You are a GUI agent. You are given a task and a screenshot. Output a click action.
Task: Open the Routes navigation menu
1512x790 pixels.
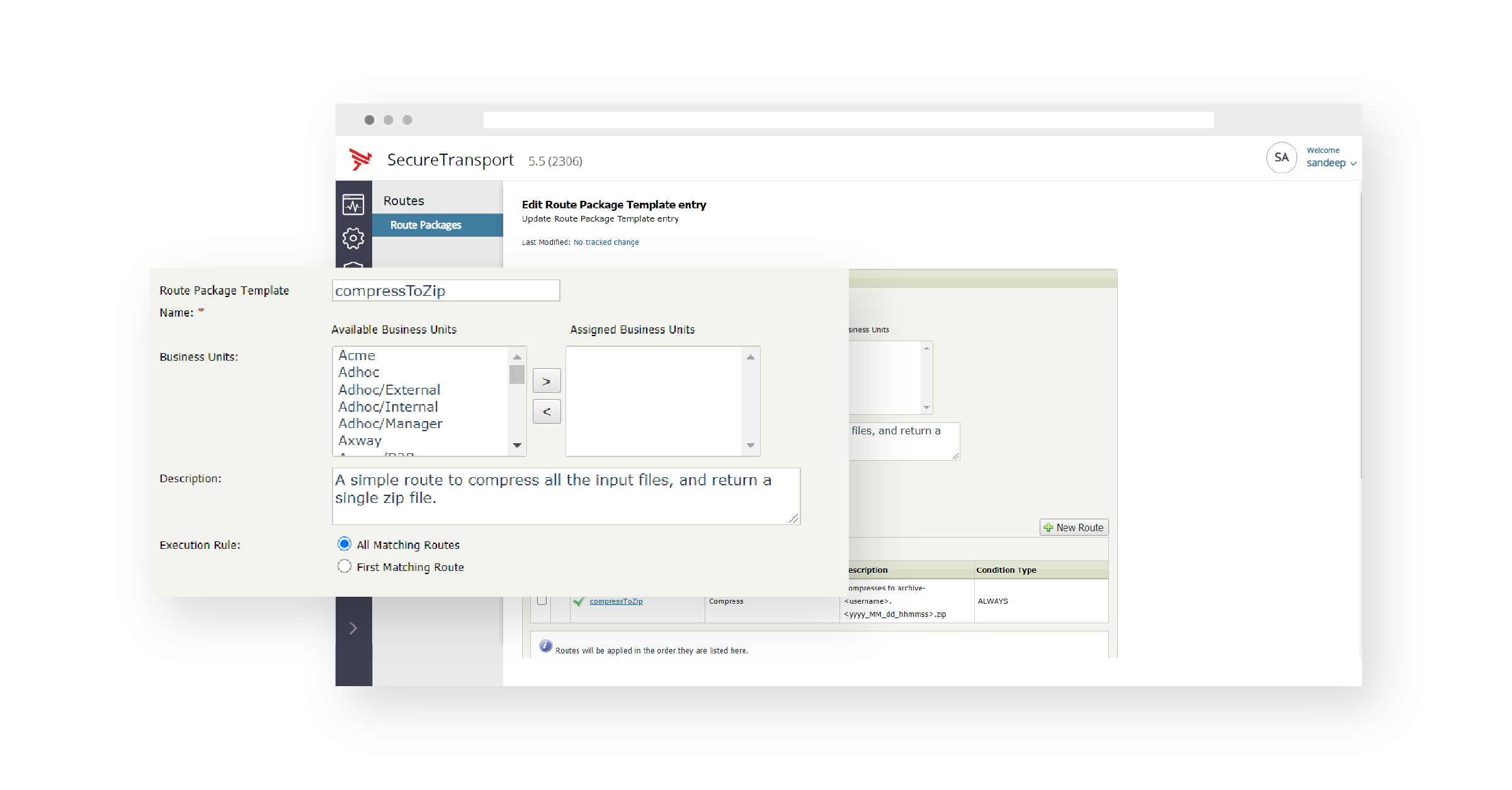403,200
